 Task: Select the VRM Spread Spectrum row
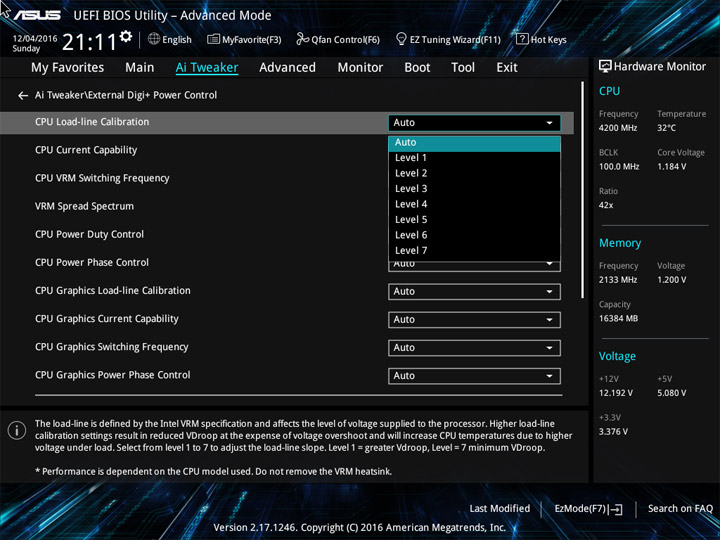[84, 206]
